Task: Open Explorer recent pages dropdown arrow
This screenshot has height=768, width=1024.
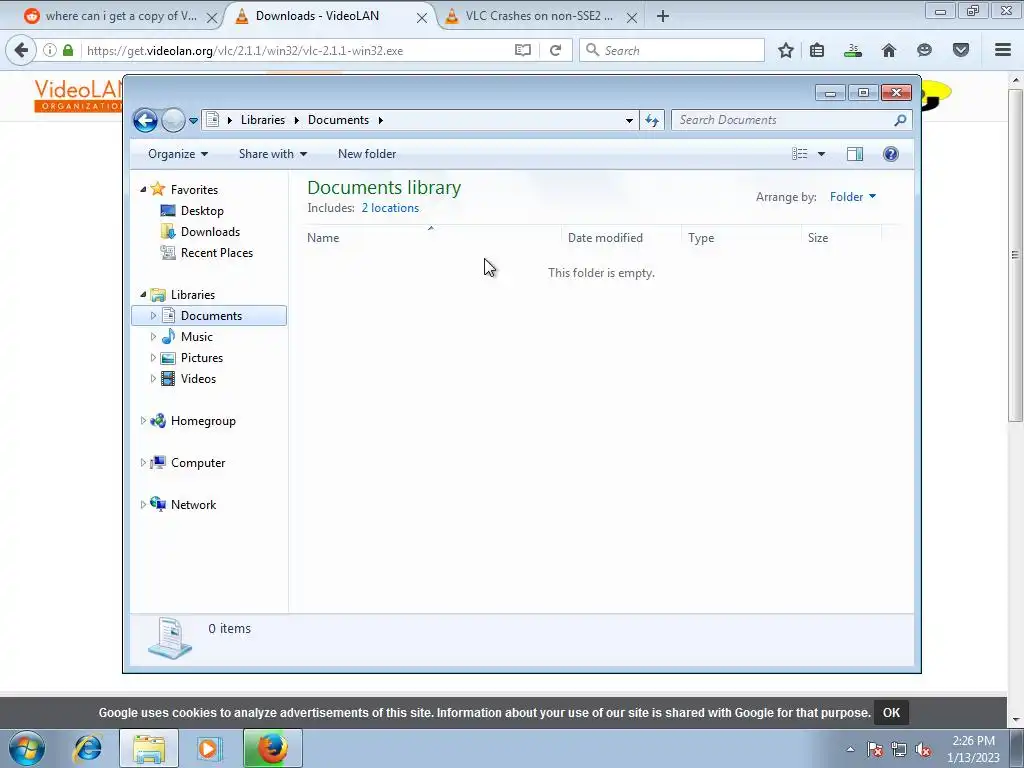Action: click(193, 121)
